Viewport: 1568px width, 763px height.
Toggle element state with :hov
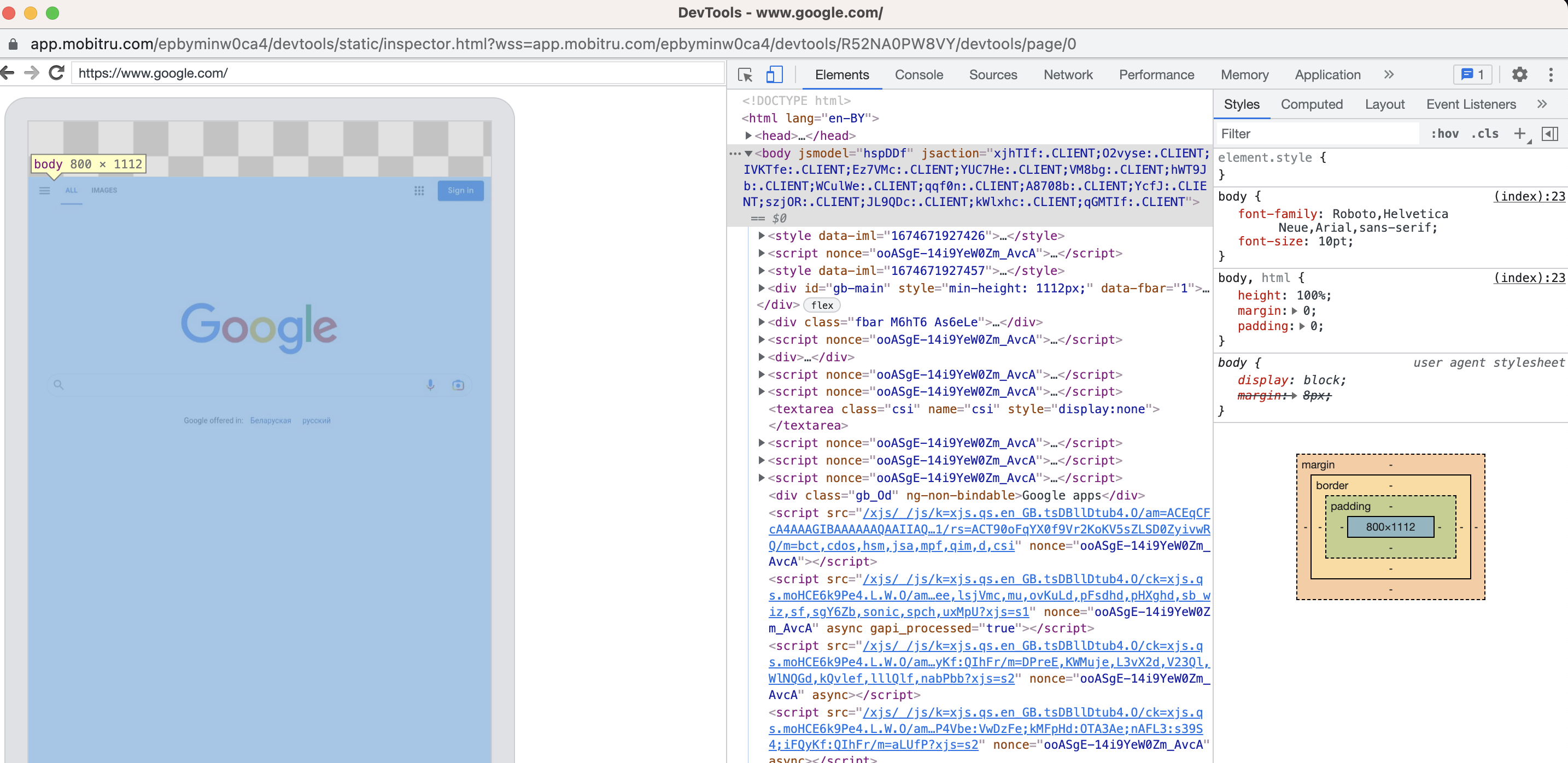[x=1444, y=133]
